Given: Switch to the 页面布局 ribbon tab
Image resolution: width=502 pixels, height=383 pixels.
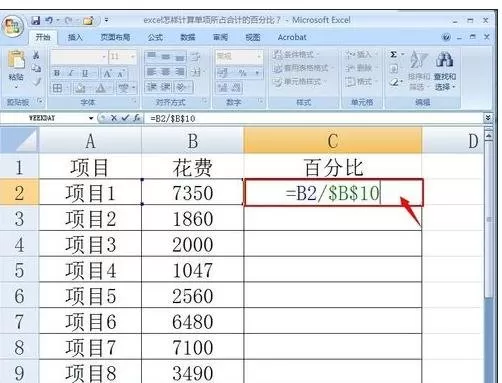Looking at the screenshot, I should pyautogui.click(x=115, y=37).
